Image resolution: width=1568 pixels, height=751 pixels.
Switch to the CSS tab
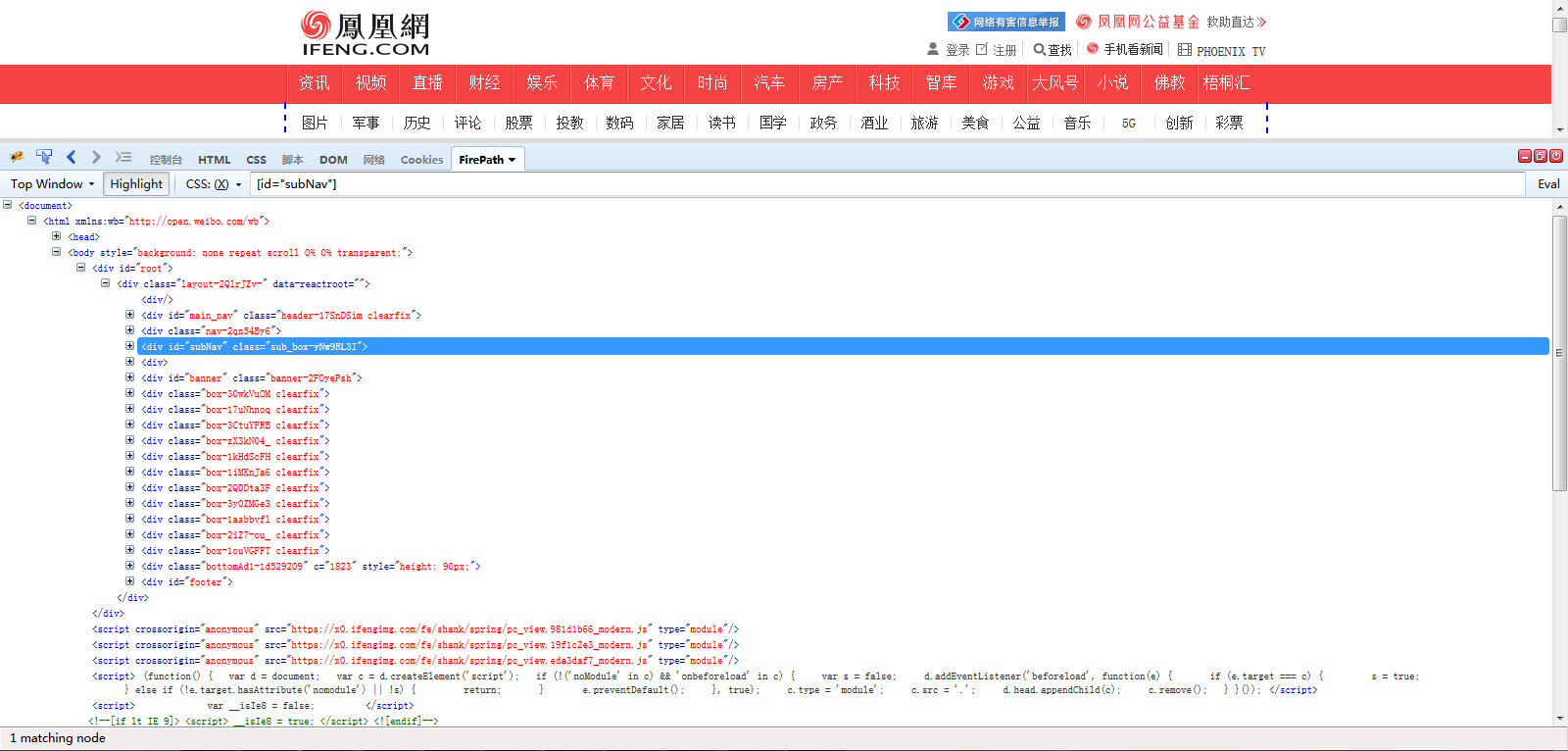[x=256, y=160]
